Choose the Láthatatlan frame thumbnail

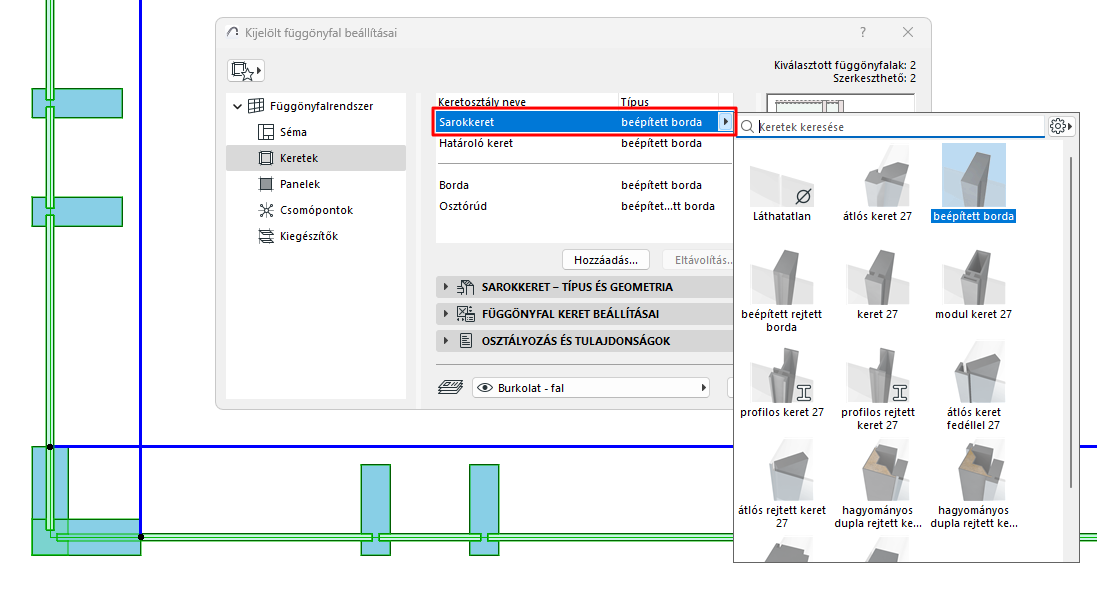(x=781, y=184)
